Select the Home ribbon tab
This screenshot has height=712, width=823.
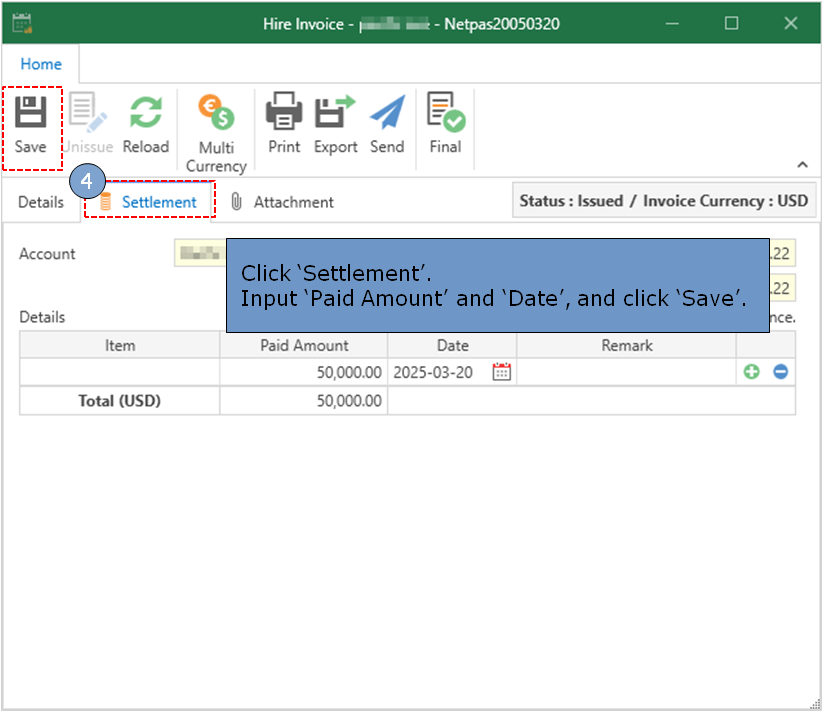tap(41, 64)
